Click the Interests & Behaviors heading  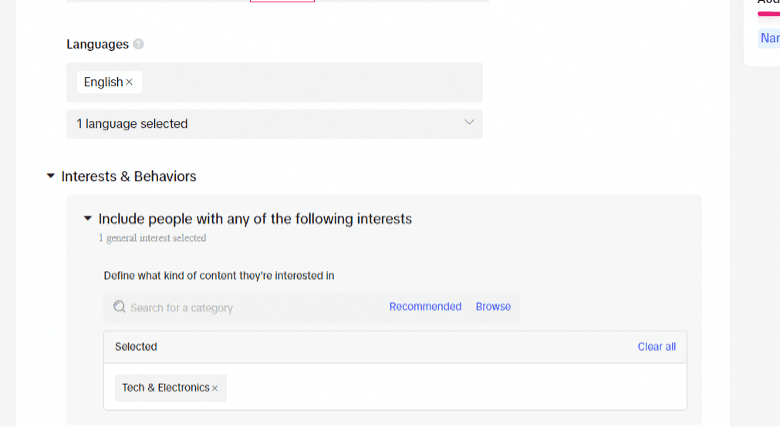128,176
